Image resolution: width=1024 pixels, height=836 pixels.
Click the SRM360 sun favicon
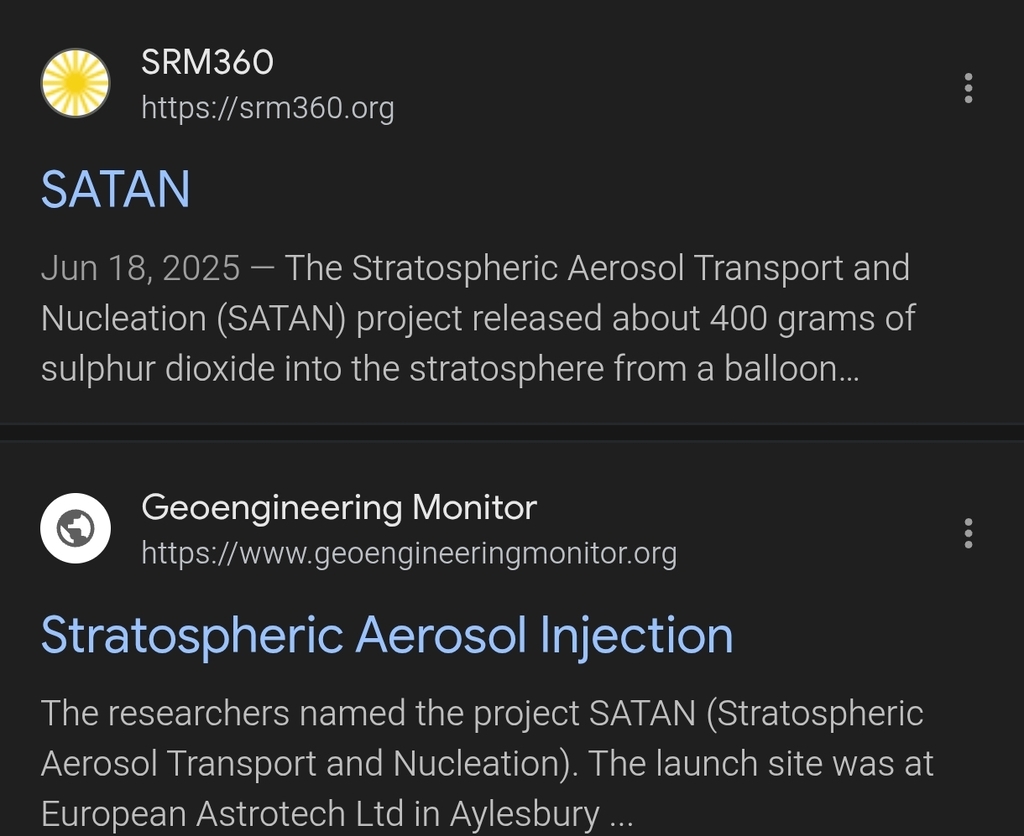point(75,83)
